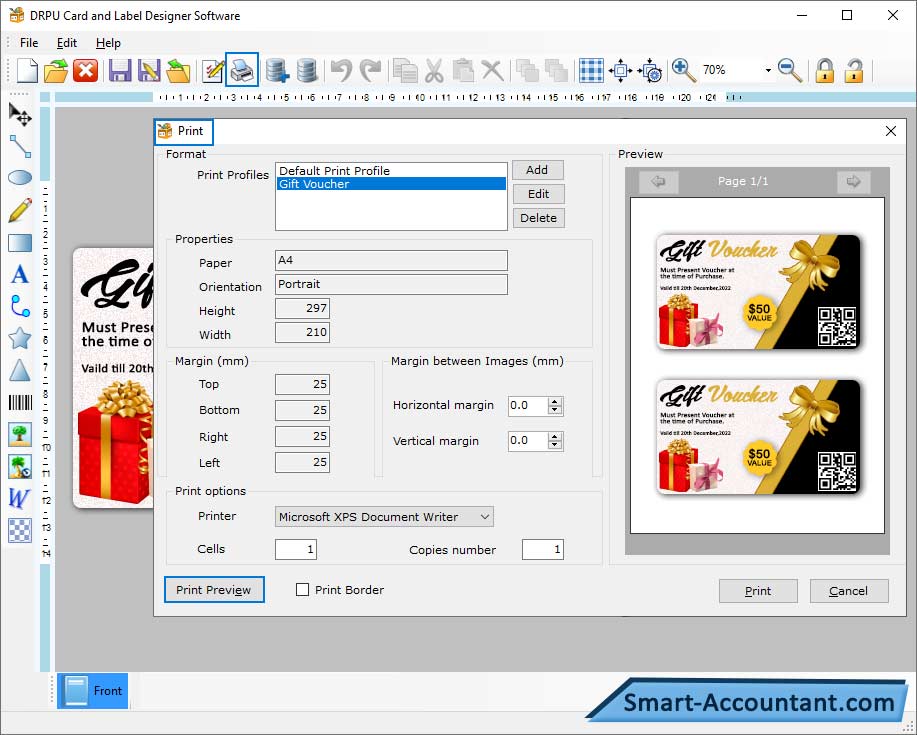
Task: Click the Undo arrow icon
Action: [341, 71]
